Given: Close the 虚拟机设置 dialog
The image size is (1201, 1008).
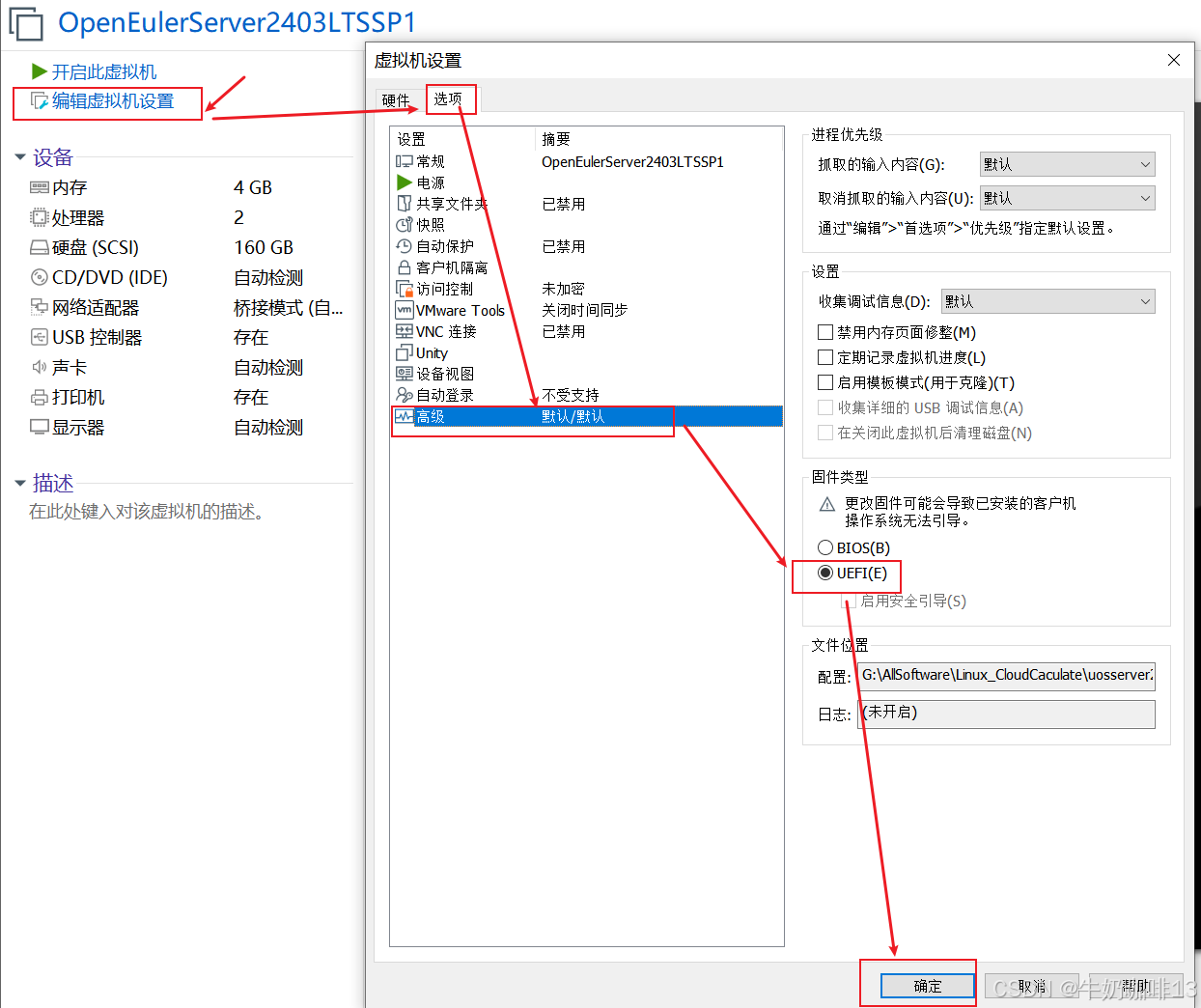Looking at the screenshot, I should coord(1174,60).
